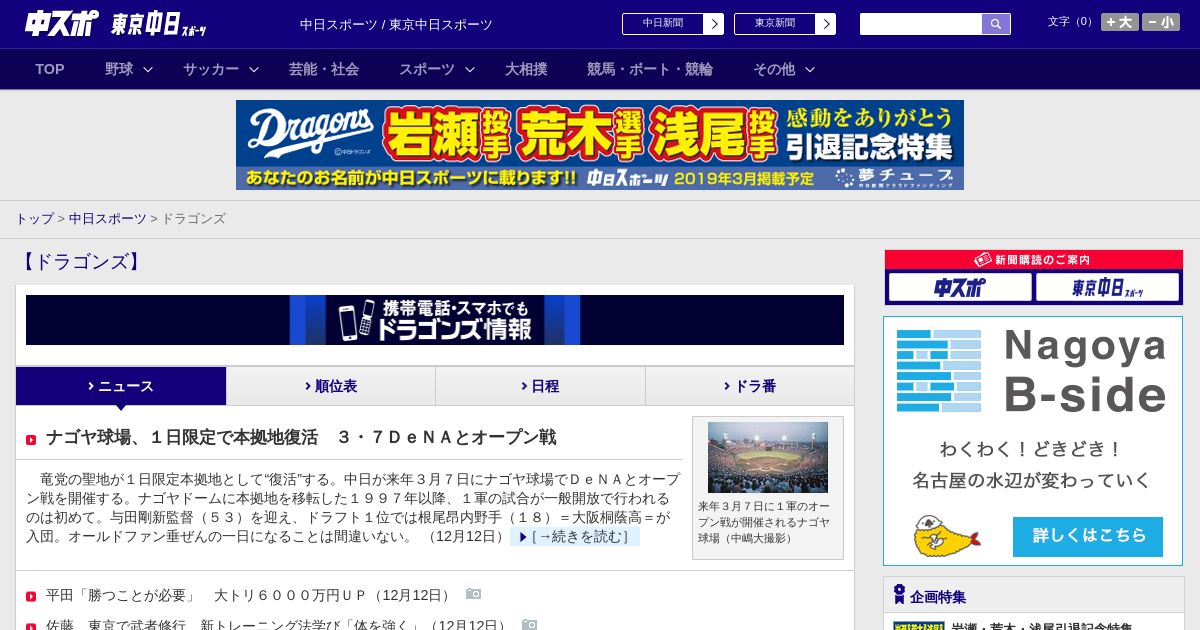
Task: Select the ニュース tab
Action: 121,386
